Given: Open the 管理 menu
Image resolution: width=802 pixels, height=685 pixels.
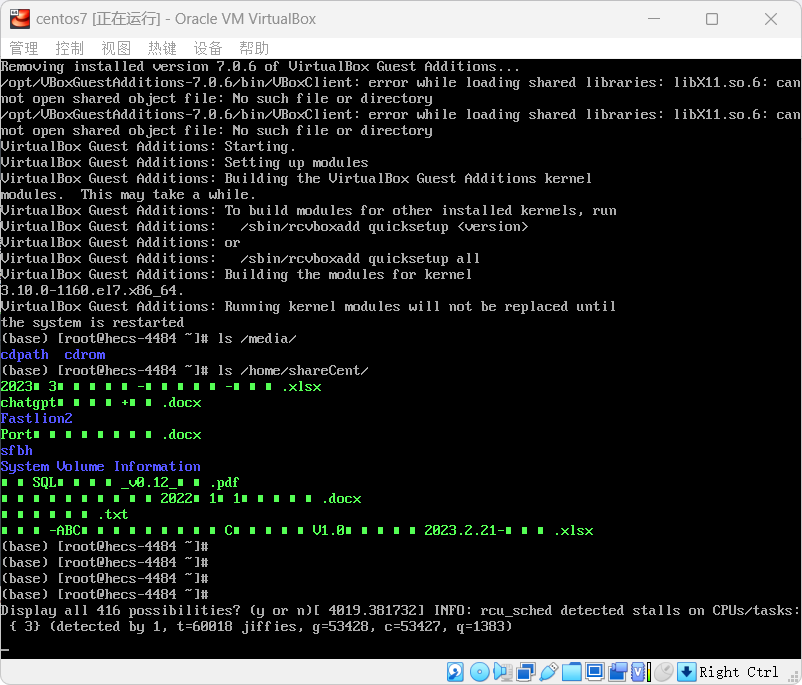Looking at the screenshot, I should click(24, 48).
